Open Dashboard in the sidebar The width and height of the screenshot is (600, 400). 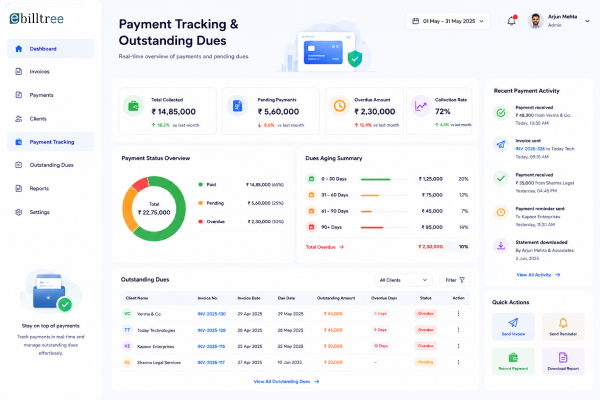click(x=51, y=49)
